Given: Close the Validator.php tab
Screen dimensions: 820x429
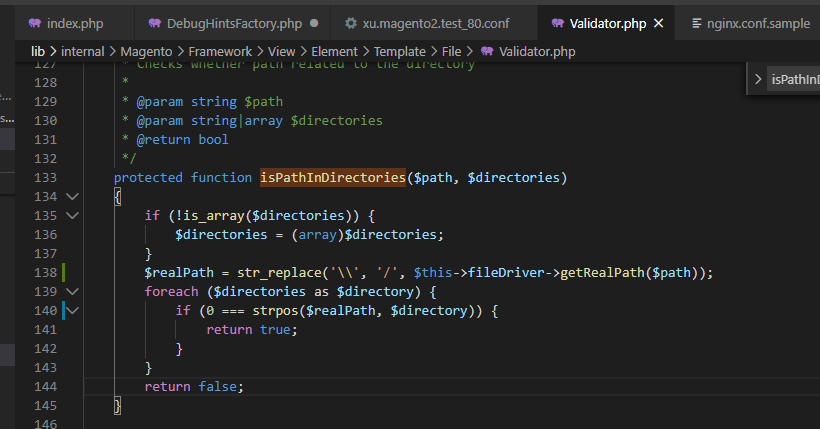Looking at the screenshot, I should [x=658, y=23].
